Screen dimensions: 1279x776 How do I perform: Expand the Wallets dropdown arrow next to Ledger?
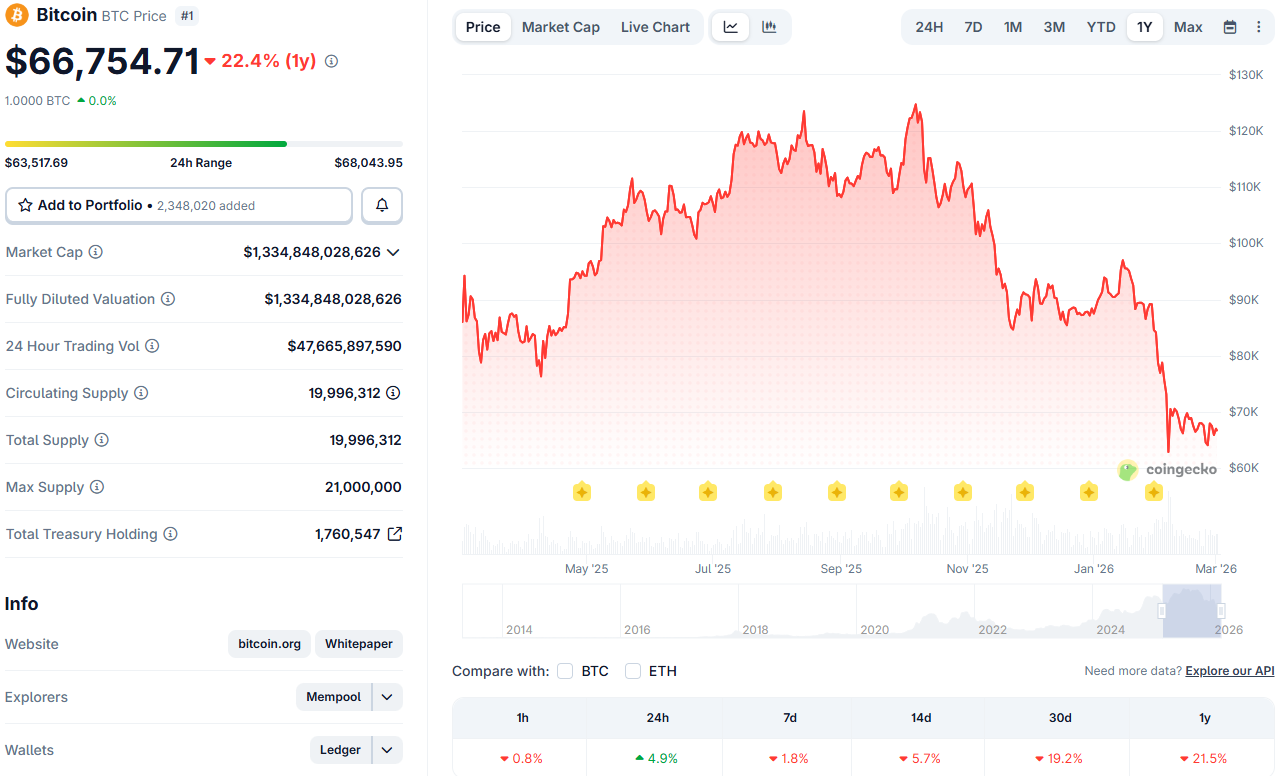tap(387, 750)
